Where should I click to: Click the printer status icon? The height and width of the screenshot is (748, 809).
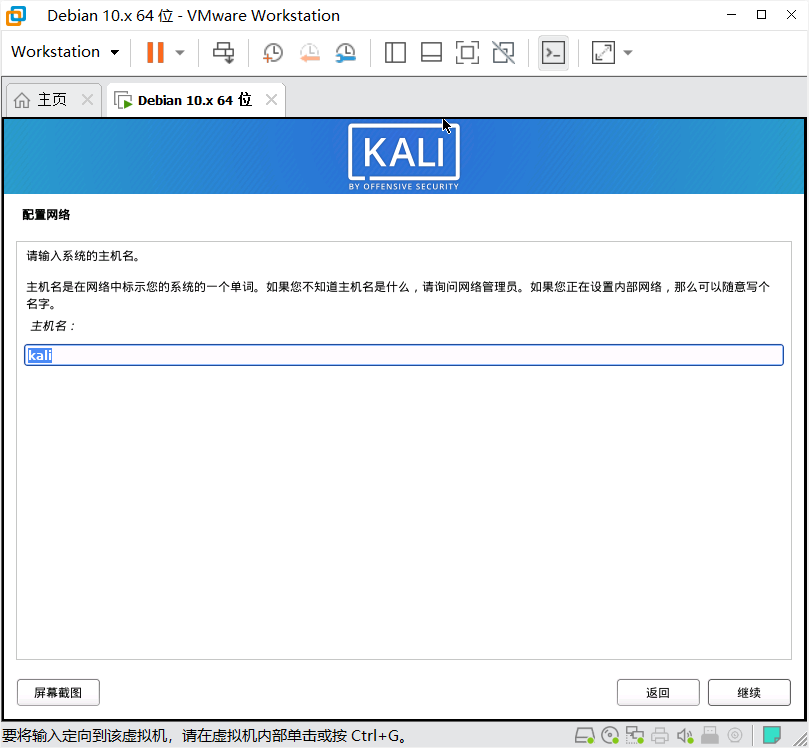(660, 735)
